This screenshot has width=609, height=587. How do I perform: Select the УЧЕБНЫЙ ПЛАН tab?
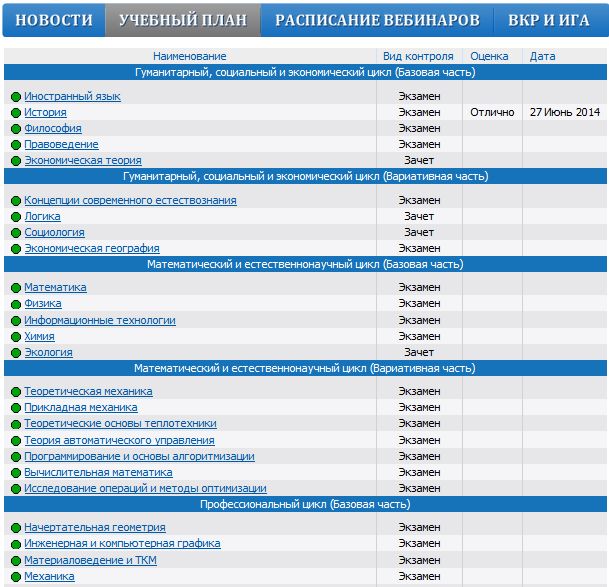183,20
